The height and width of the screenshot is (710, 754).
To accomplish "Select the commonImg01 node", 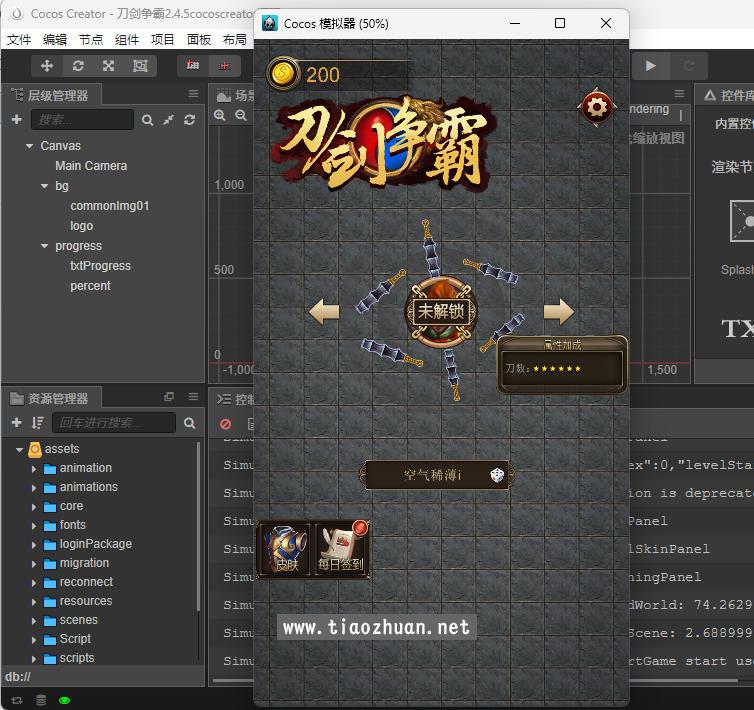I will tap(110, 206).
